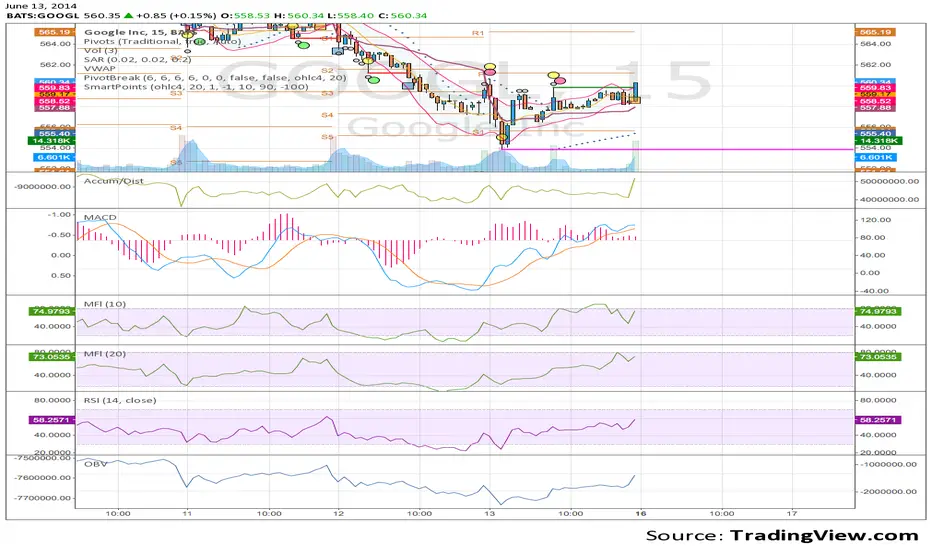Click the SmartPoints (ohlc4, 20...) legend entry
This screenshot has height=550, width=932.
click(196, 86)
